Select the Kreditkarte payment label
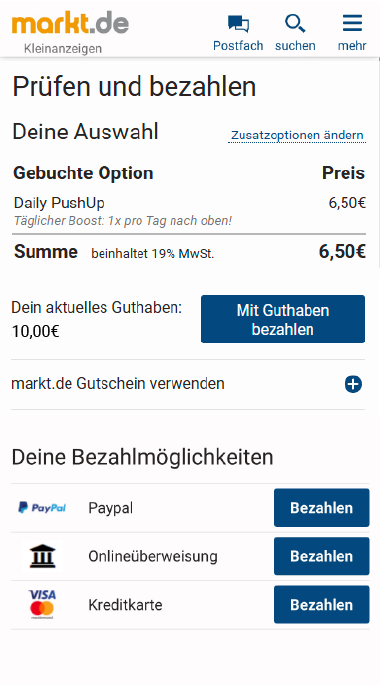The width and height of the screenshot is (380, 685). (125, 605)
